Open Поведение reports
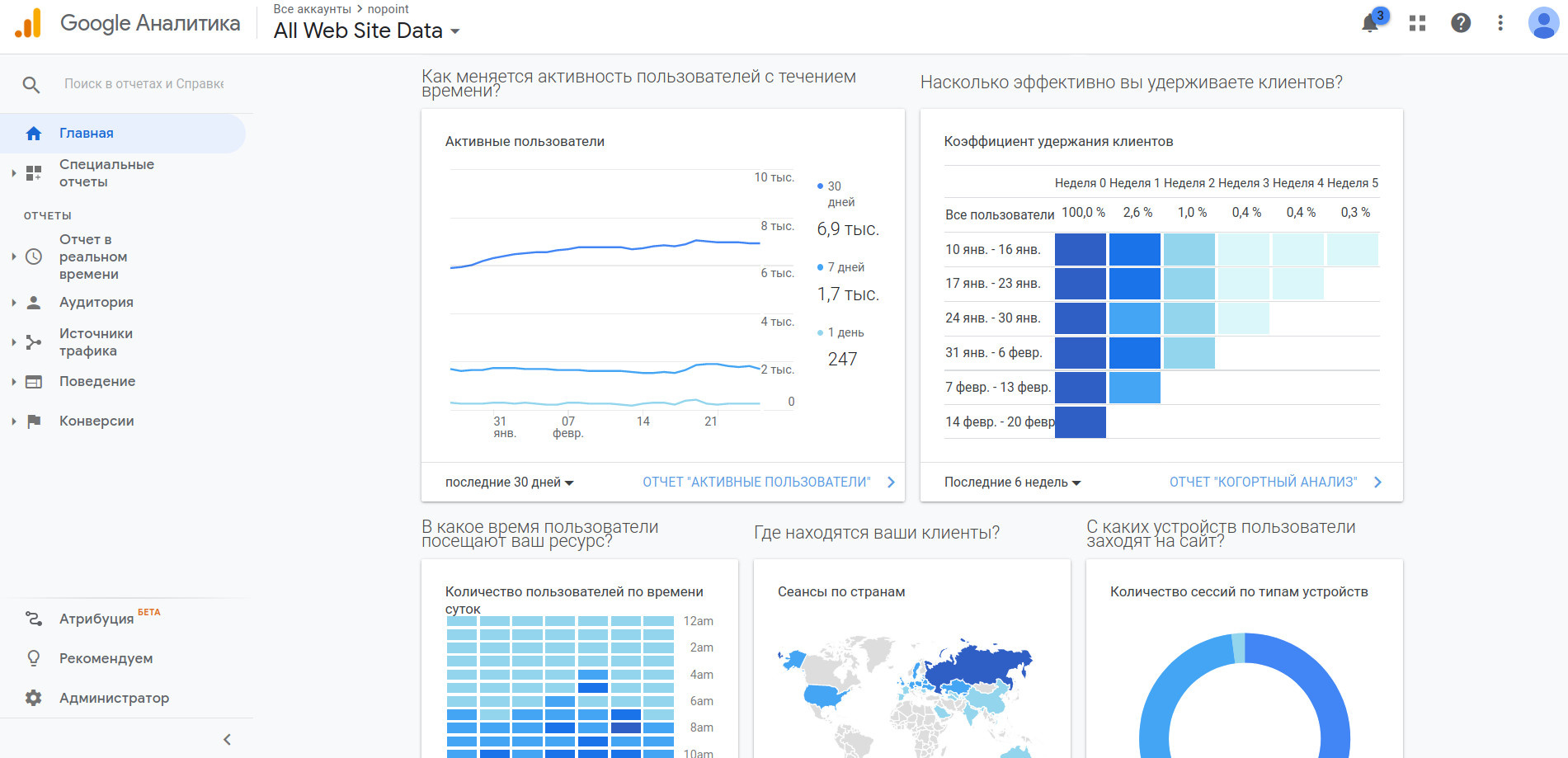The height and width of the screenshot is (758, 1568). click(x=97, y=382)
